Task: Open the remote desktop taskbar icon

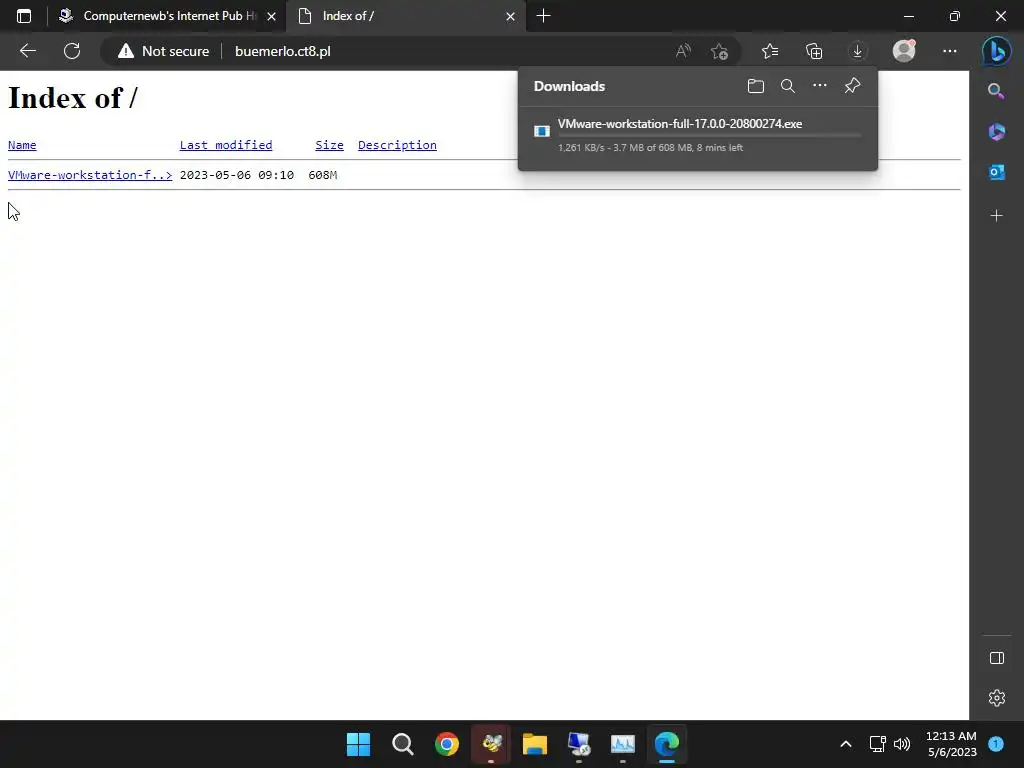Action: (x=579, y=744)
